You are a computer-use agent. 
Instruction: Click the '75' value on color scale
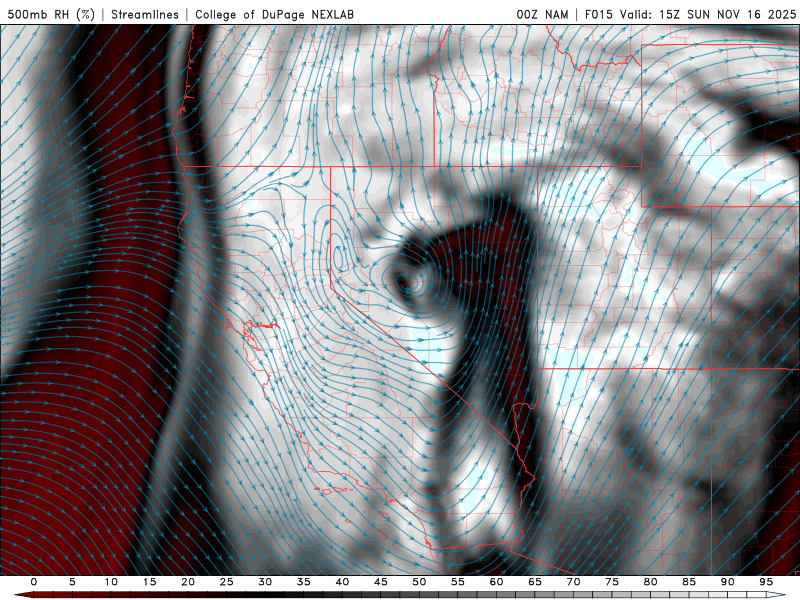click(x=612, y=582)
